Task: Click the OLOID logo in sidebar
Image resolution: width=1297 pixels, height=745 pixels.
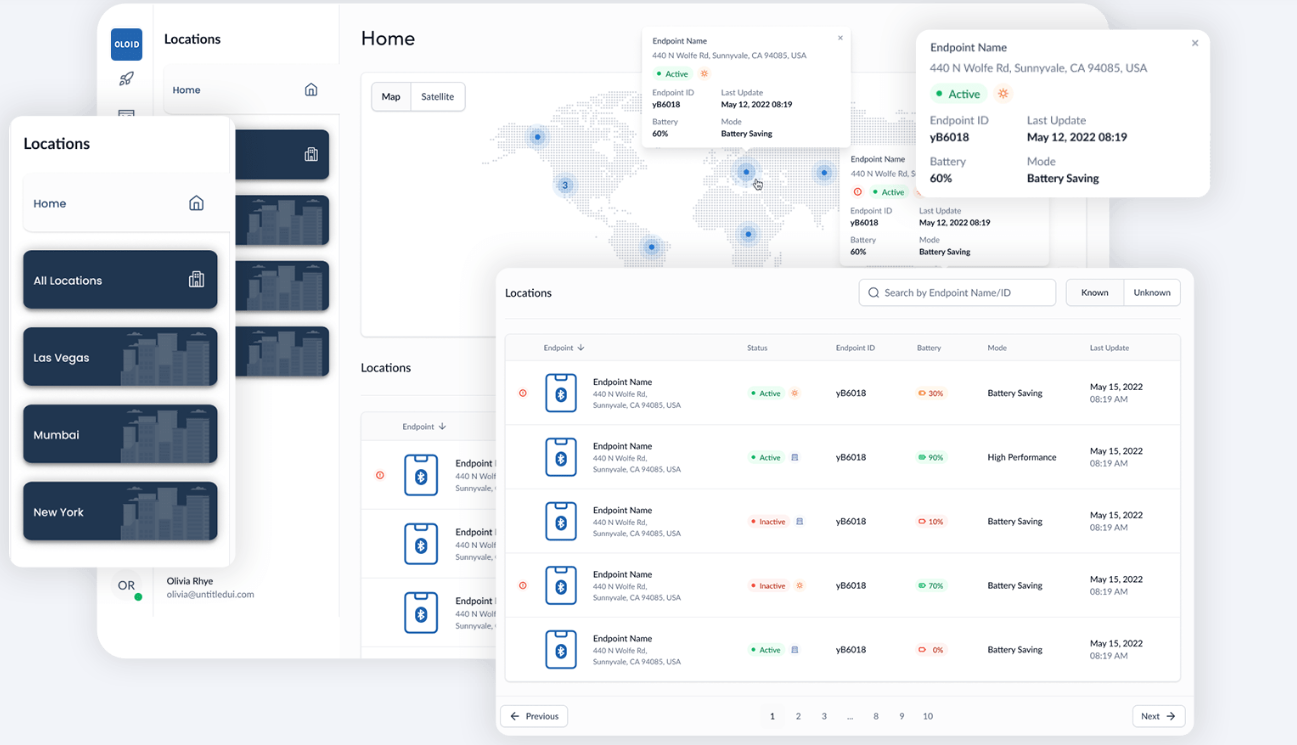Action: [126, 44]
